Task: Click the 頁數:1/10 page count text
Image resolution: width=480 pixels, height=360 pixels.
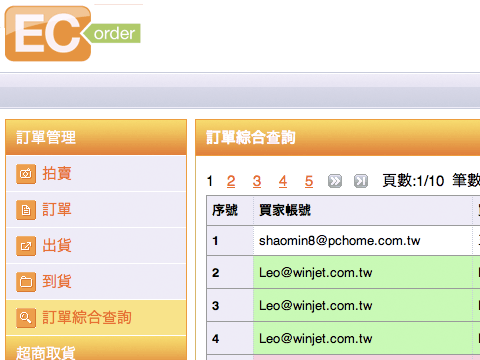Action: [413, 181]
